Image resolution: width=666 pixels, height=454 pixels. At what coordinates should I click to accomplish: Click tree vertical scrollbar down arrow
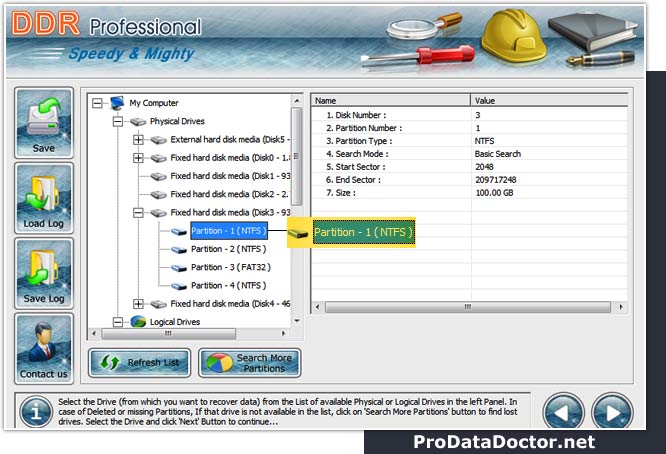point(297,321)
